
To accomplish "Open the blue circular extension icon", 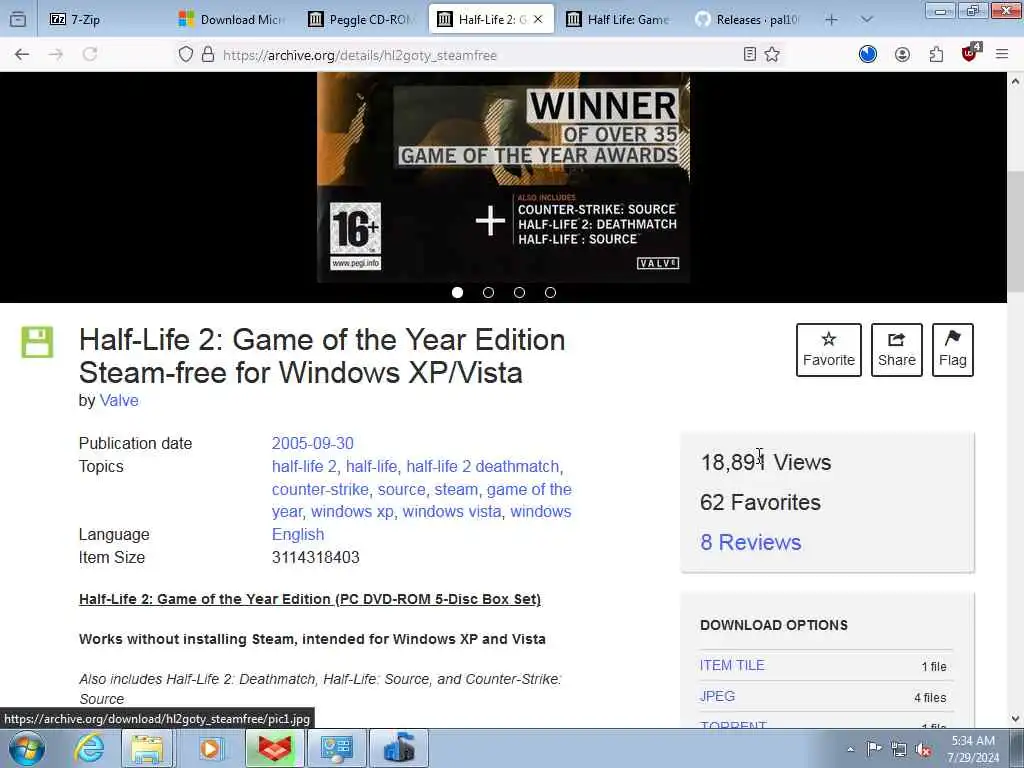I will (868, 55).
